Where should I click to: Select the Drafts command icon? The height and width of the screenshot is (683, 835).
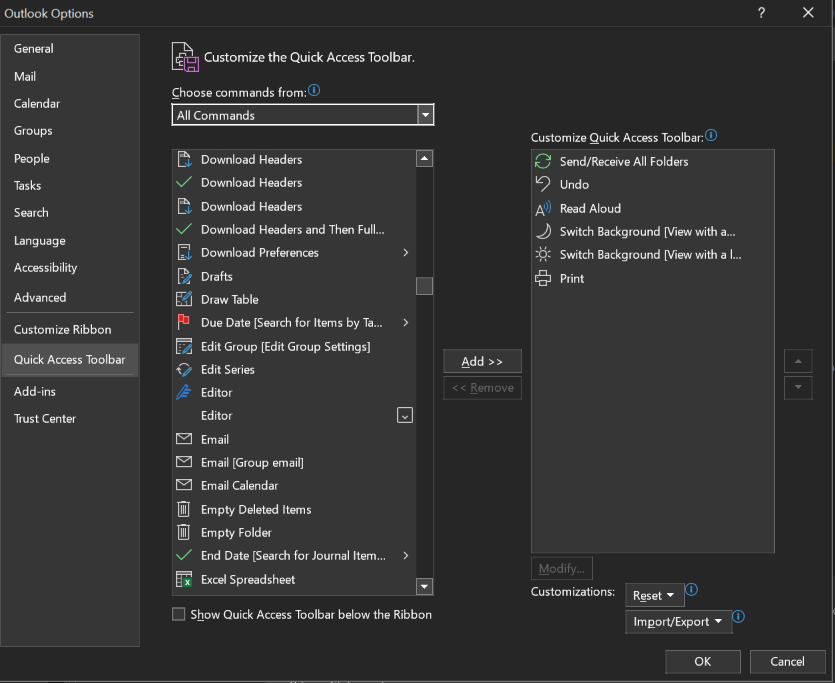pos(184,276)
